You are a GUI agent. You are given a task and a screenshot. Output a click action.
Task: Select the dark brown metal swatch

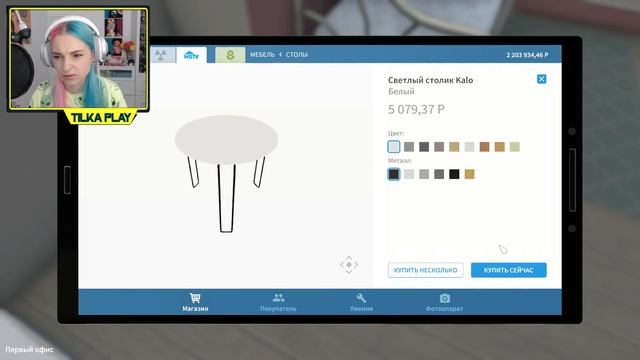[394, 174]
